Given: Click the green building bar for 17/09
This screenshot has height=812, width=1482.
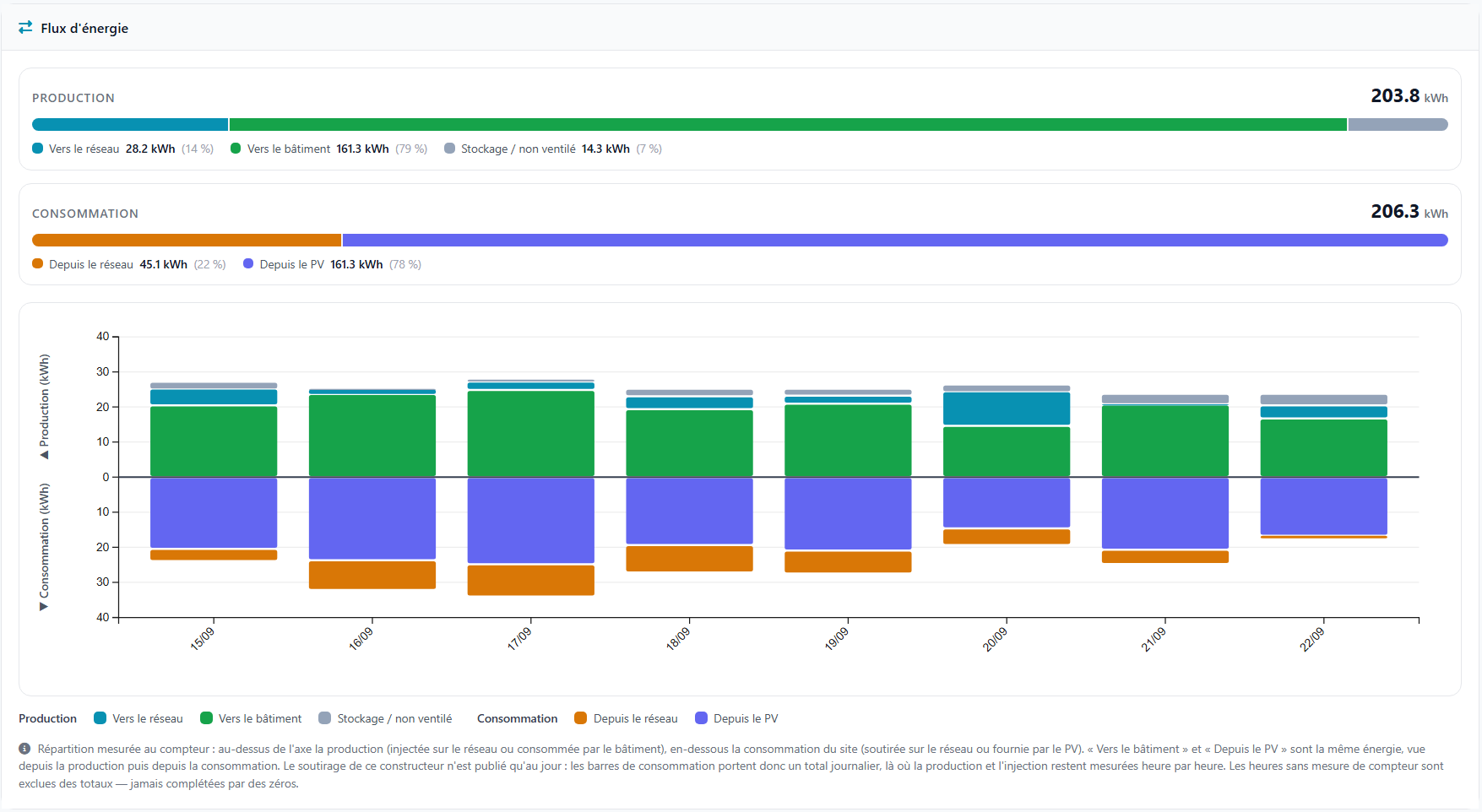Looking at the screenshot, I should click(531, 434).
